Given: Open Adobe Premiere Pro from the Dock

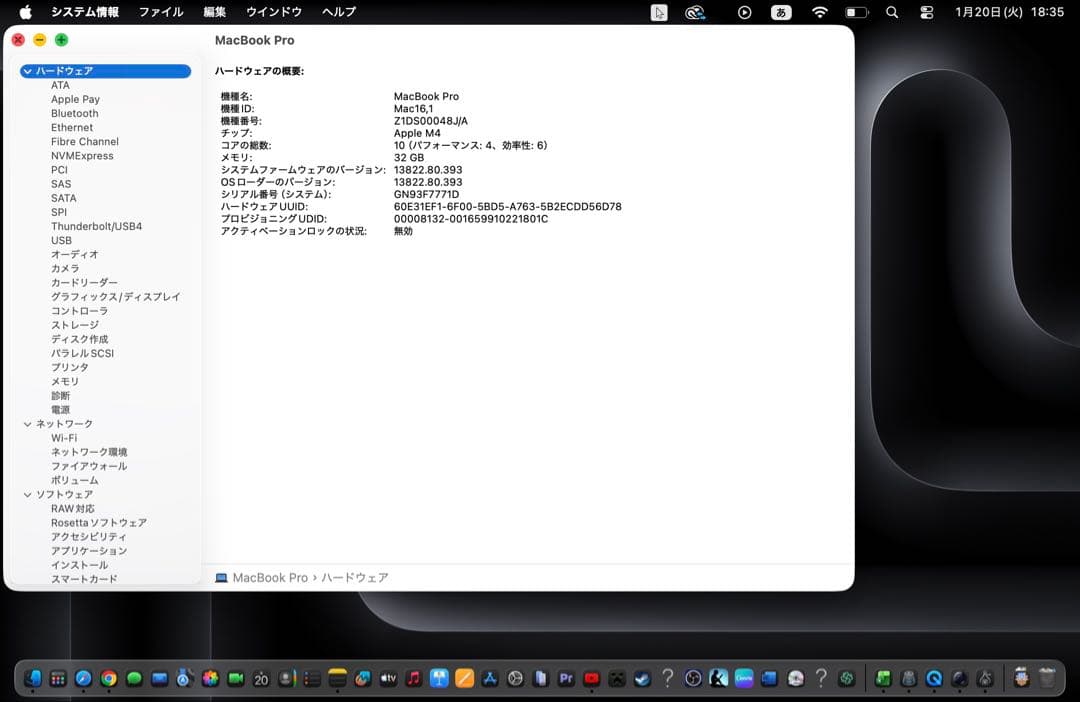Looking at the screenshot, I should 565,678.
